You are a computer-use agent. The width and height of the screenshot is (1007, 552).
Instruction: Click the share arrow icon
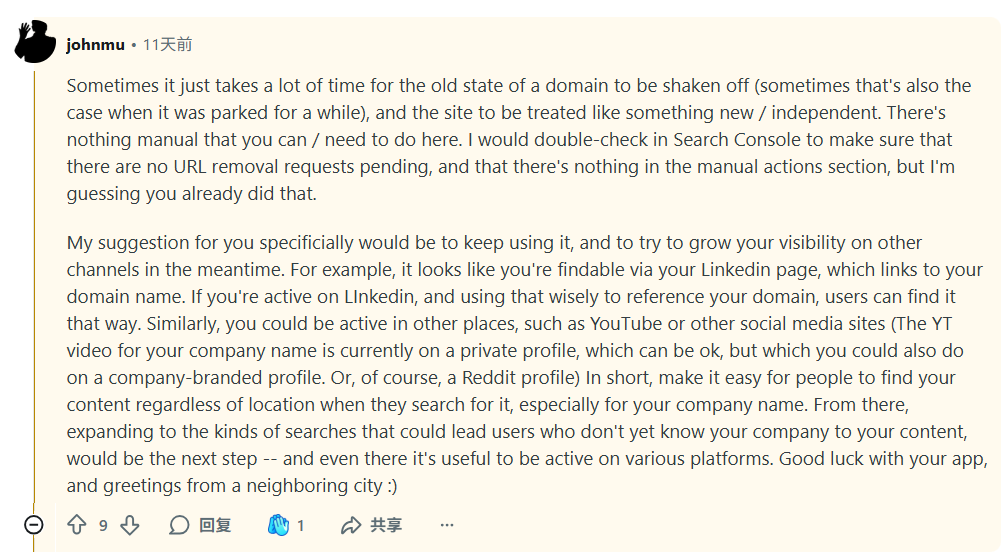tap(351, 525)
